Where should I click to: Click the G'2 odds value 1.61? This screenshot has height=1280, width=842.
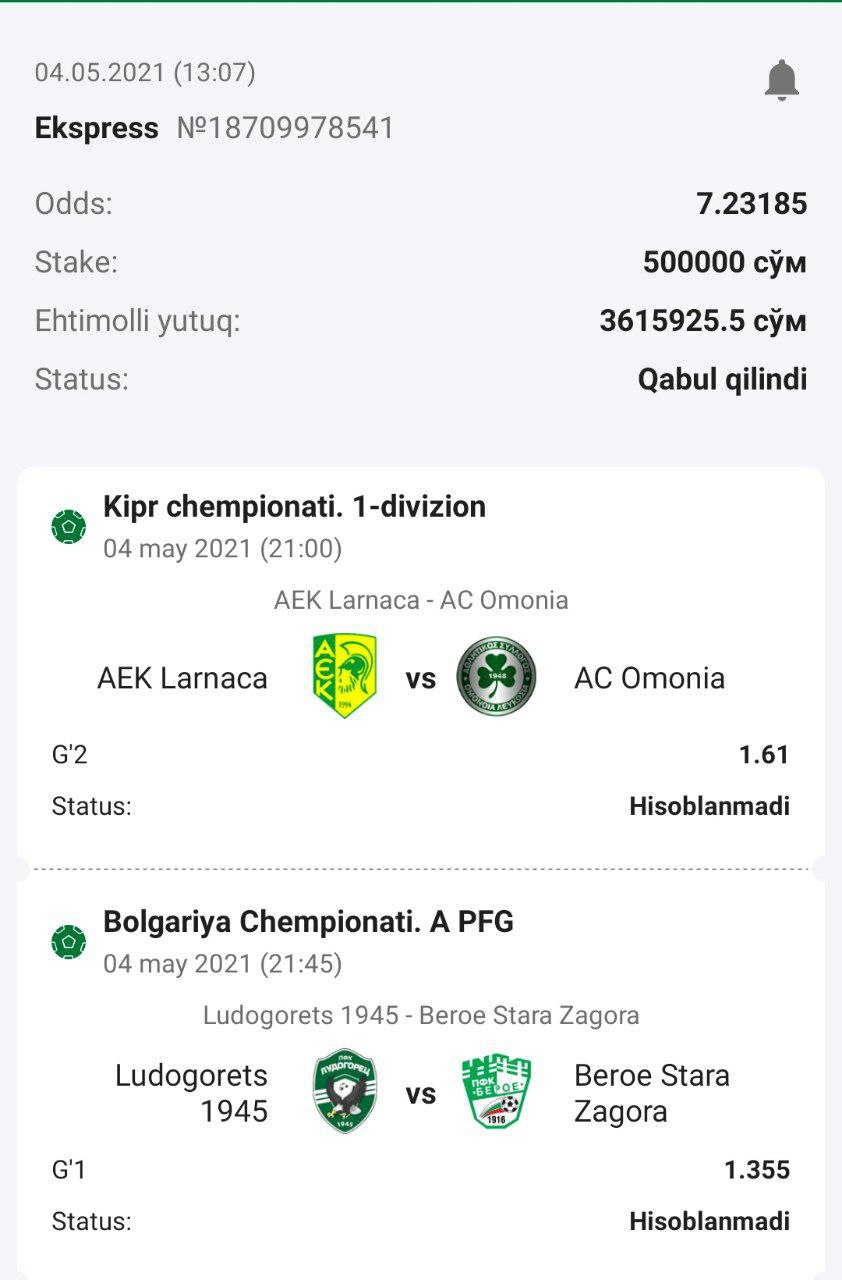[x=765, y=755]
